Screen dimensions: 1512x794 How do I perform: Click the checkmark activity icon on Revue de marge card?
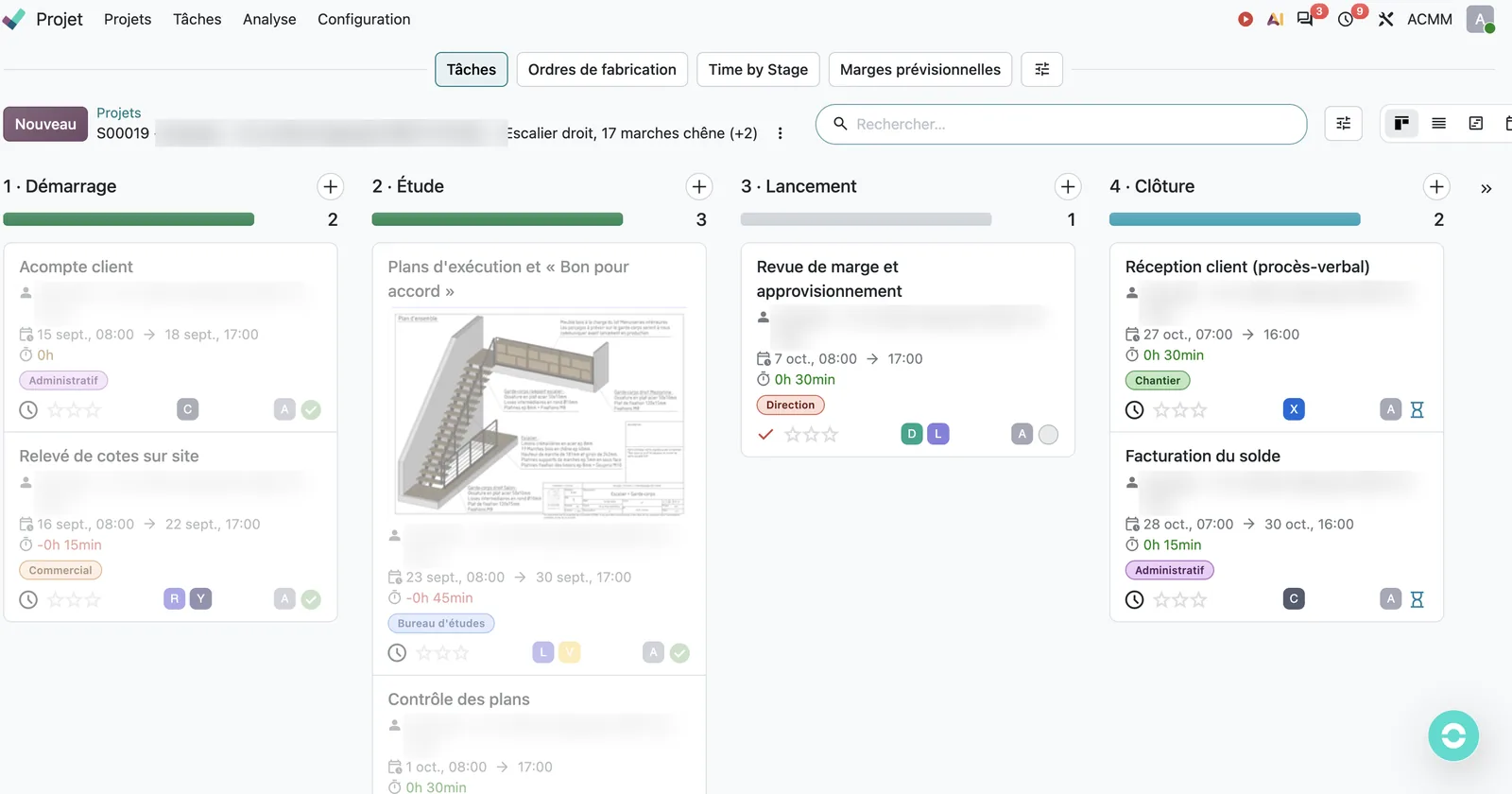click(765, 435)
